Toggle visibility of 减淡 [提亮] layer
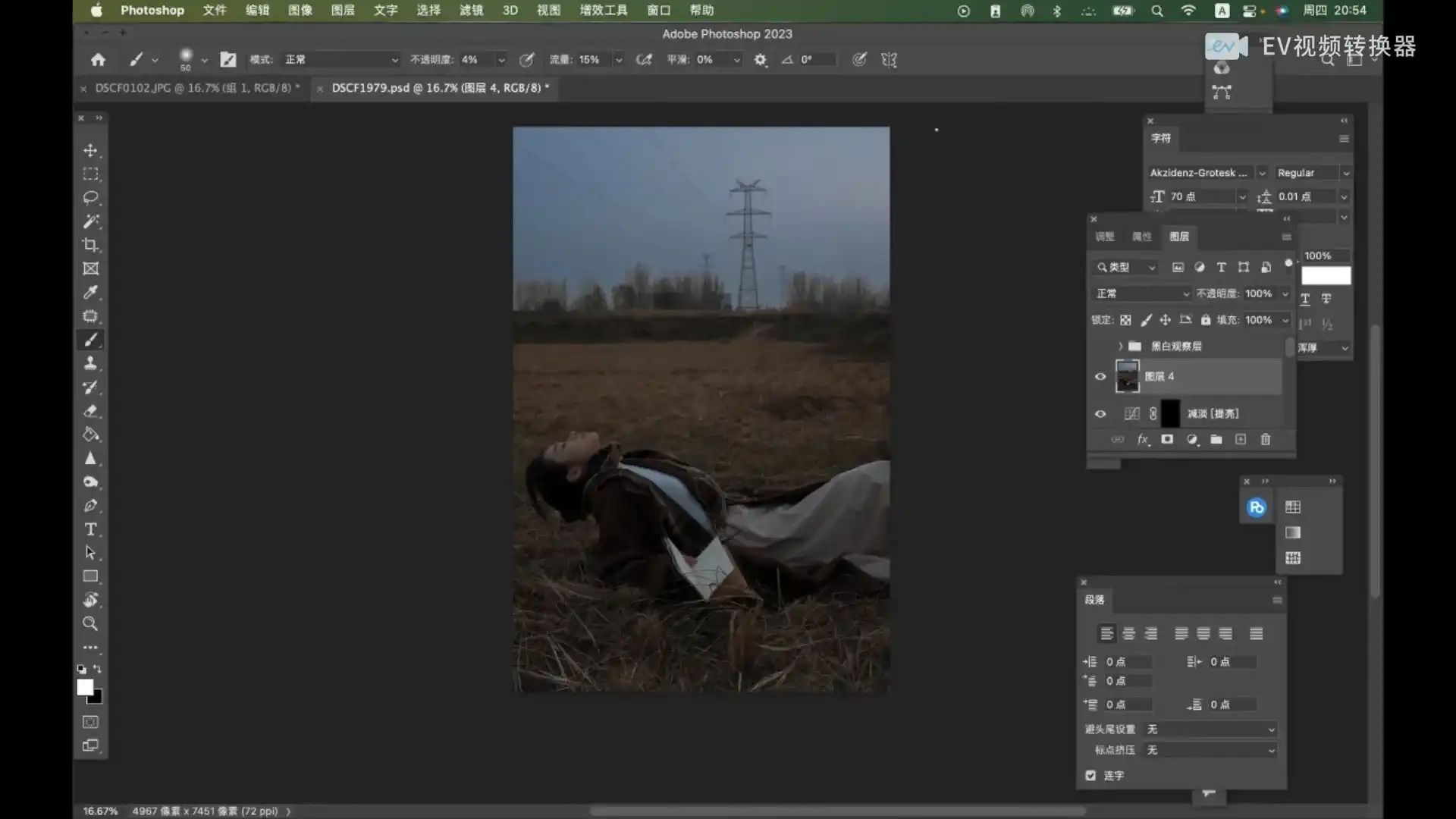Viewport: 1456px width, 819px height. coord(1100,414)
